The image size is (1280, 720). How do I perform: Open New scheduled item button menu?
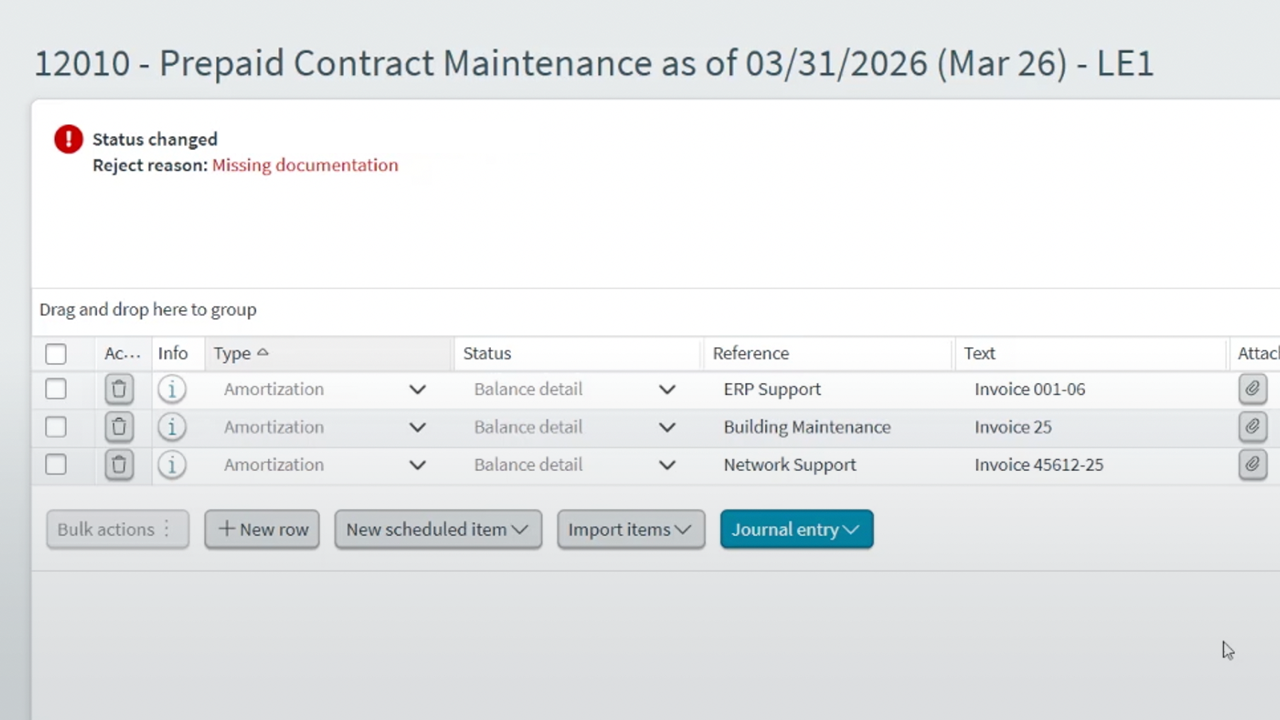click(438, 529)
